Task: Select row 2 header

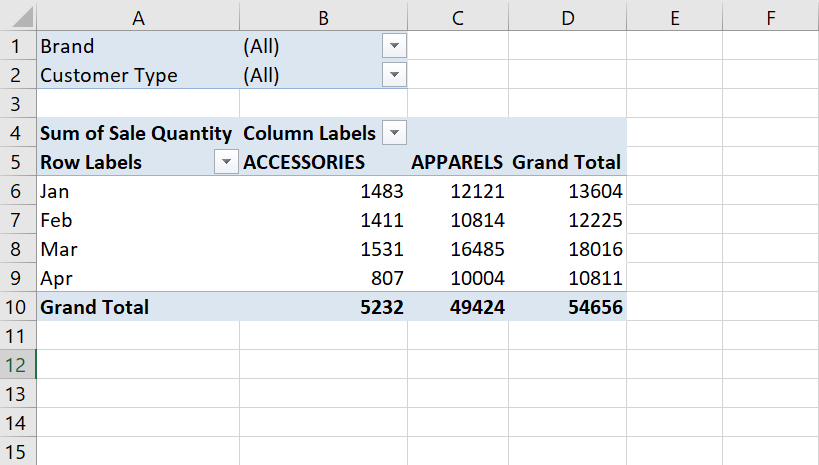Action: click(16, 75)
